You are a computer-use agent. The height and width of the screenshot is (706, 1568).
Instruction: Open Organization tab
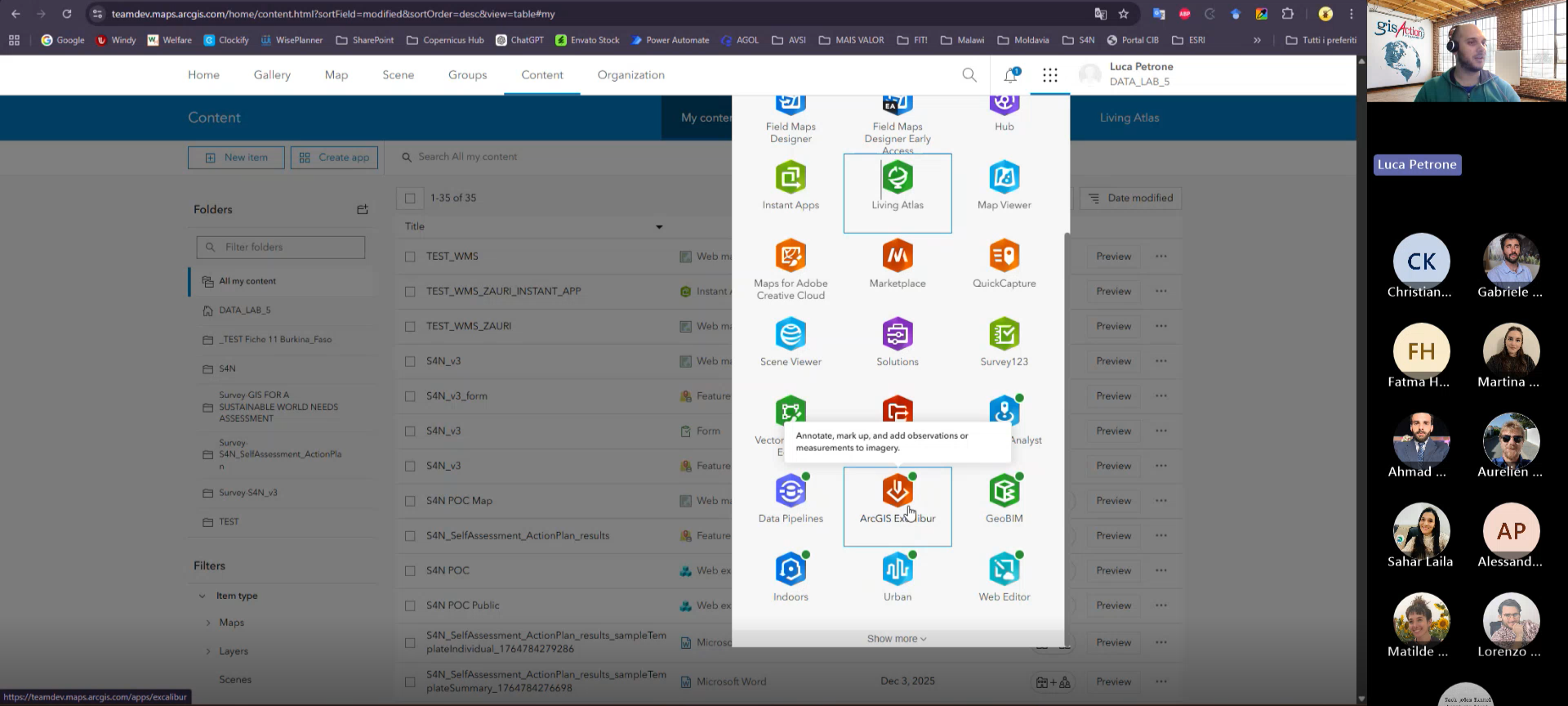[x=631, y=75]
